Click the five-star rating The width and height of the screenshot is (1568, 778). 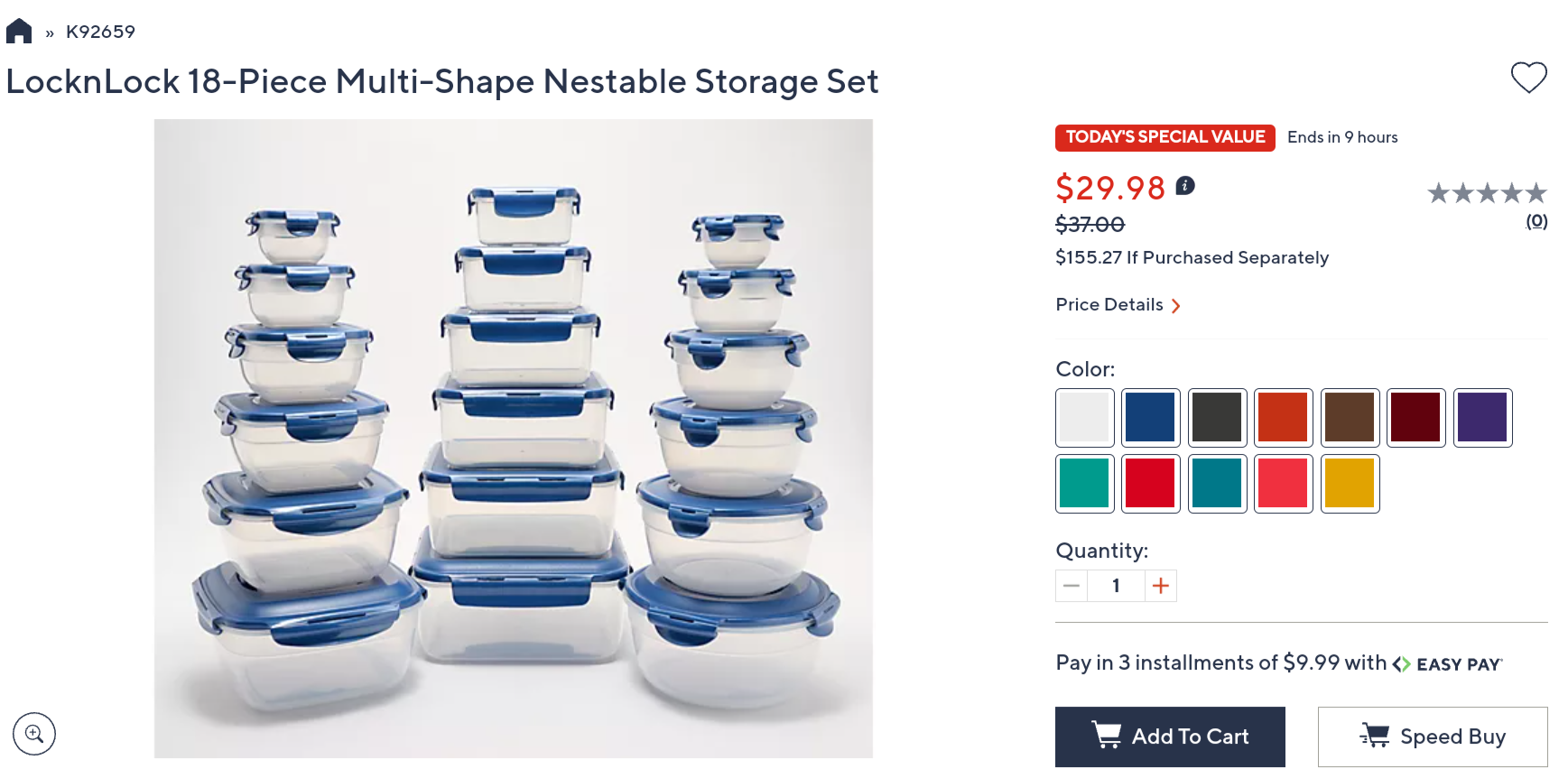[1487, 193]
